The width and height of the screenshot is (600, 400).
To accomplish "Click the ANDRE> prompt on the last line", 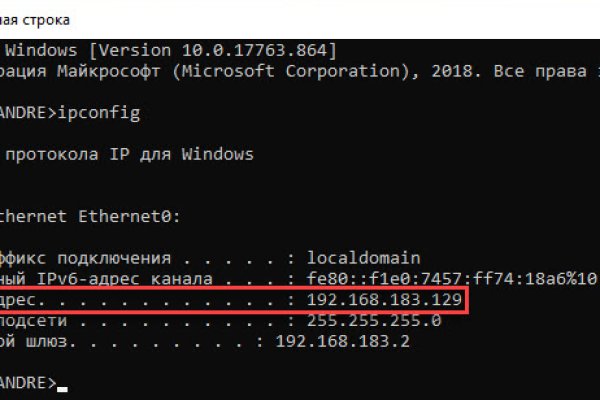I will click(26, 383).
